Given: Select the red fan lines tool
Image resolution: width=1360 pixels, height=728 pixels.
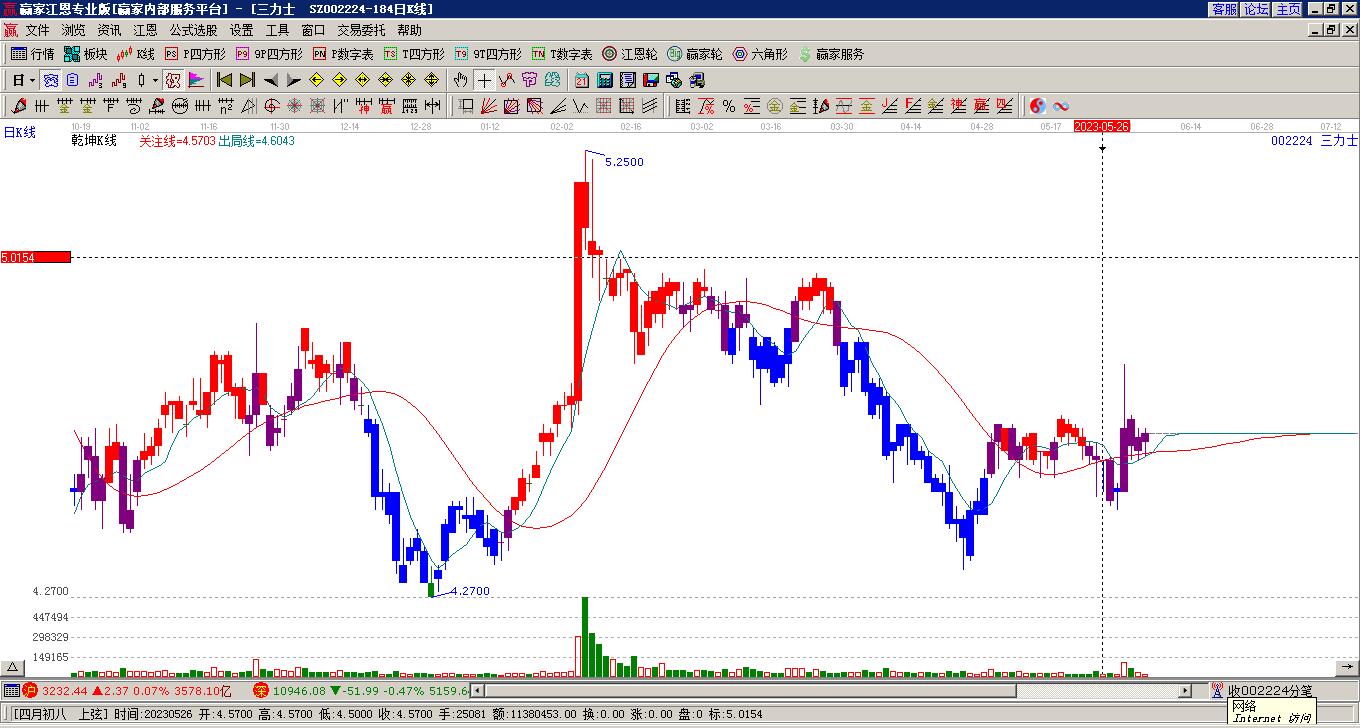Looking at the screenshot, I should (488, 106).
